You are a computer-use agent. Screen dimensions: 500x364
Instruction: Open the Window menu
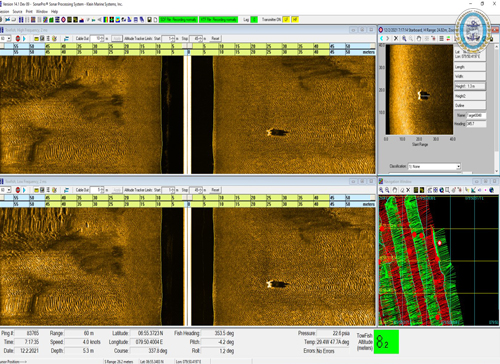tap(42, 11)
